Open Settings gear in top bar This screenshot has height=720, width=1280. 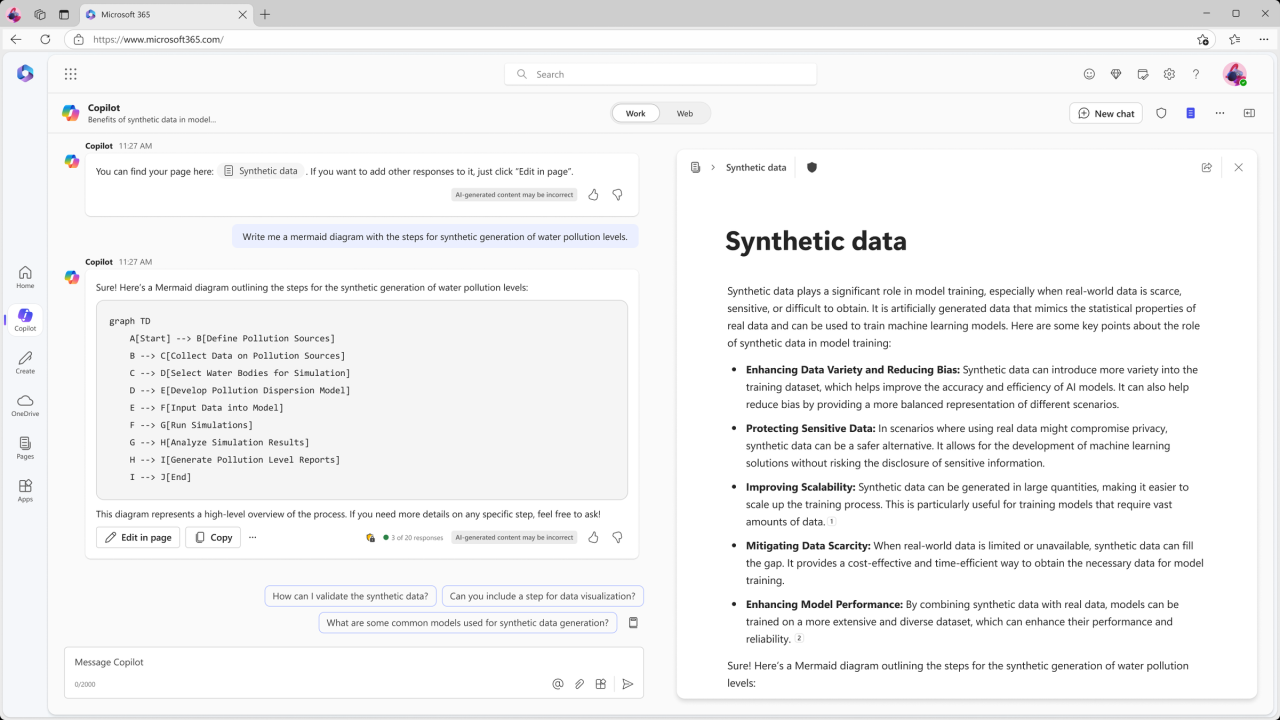[1169, 74]
